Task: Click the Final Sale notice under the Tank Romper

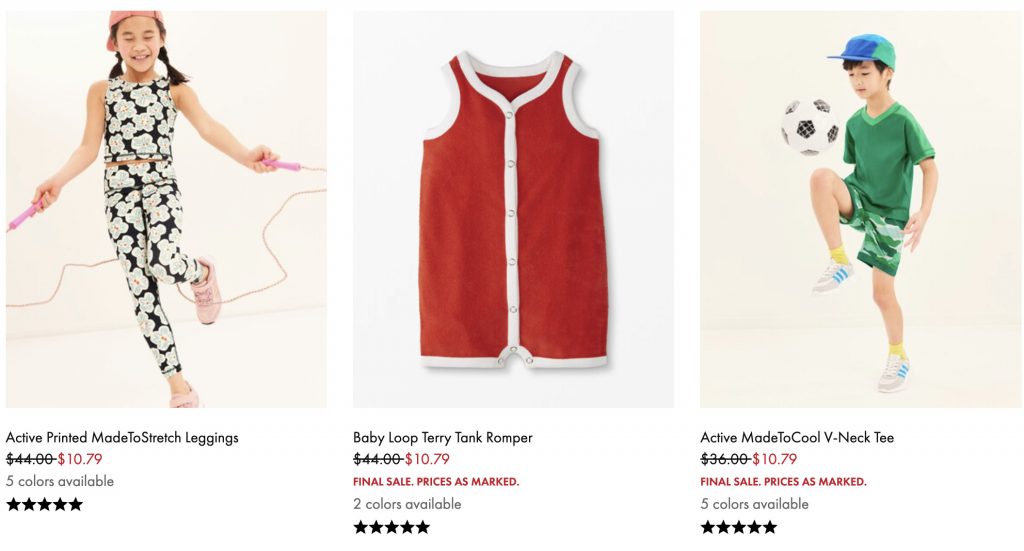Action: 436,482
